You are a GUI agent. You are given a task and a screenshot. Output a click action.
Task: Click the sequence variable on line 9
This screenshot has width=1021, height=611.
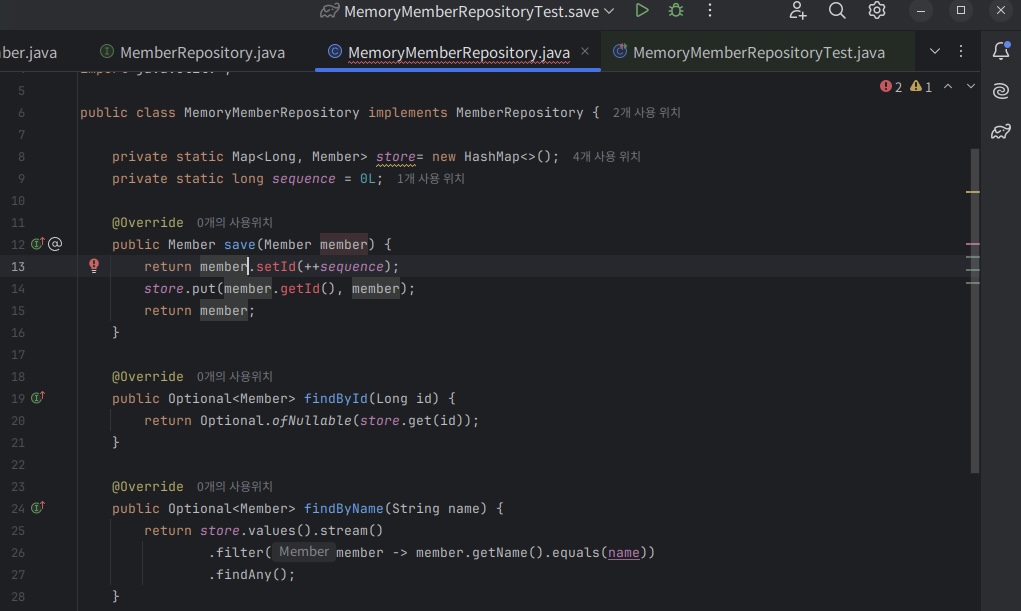(x=303, y=178)
